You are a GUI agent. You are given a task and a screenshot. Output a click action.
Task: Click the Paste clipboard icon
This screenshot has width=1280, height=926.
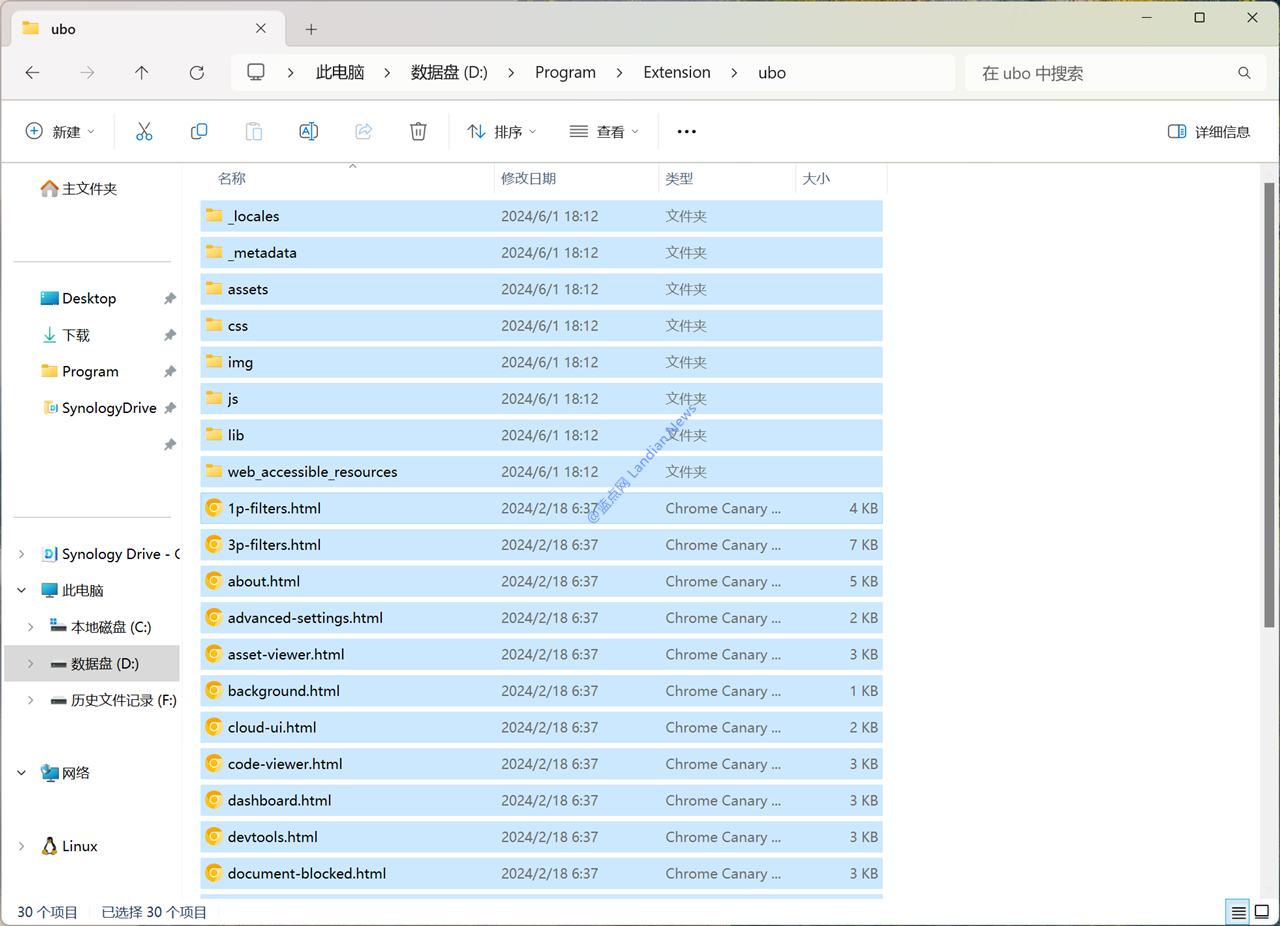point(254,131)
